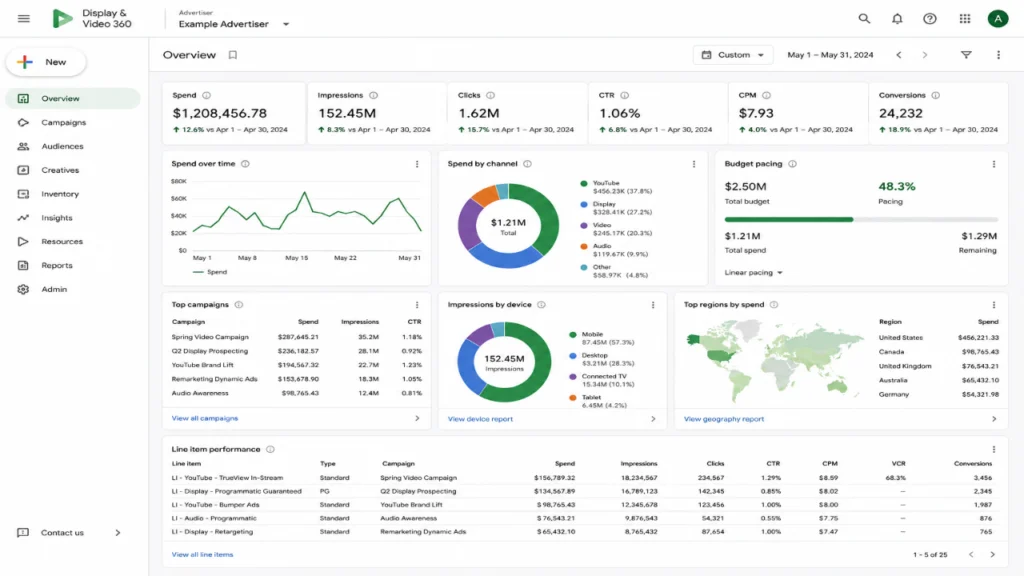Open the Linear pacing dropdown

pyautogui.click(x=754, y=272)
